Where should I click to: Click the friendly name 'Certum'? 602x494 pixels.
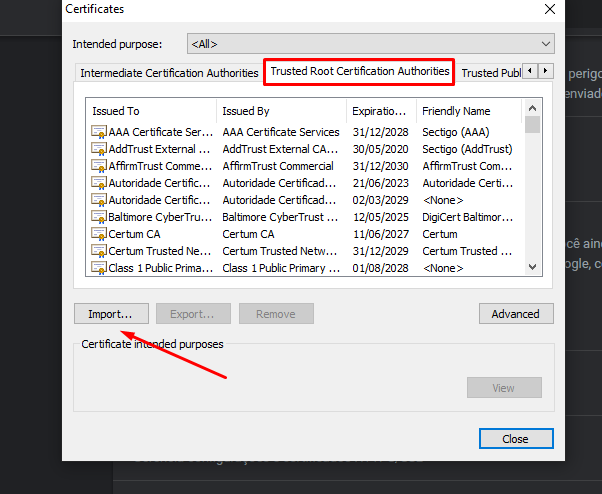pos(440,234)
